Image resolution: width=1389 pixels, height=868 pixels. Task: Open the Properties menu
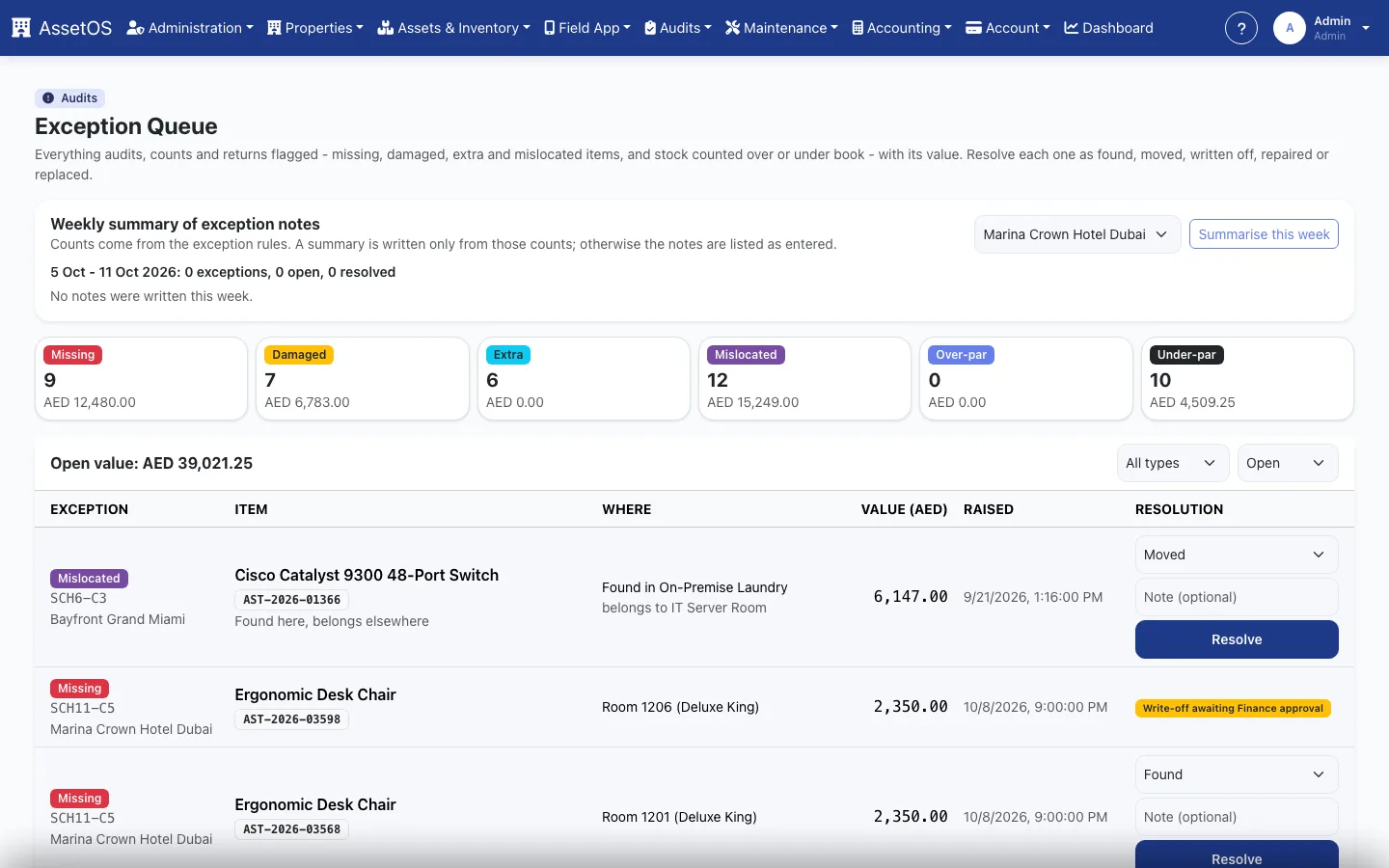click(x=315, y=28)
